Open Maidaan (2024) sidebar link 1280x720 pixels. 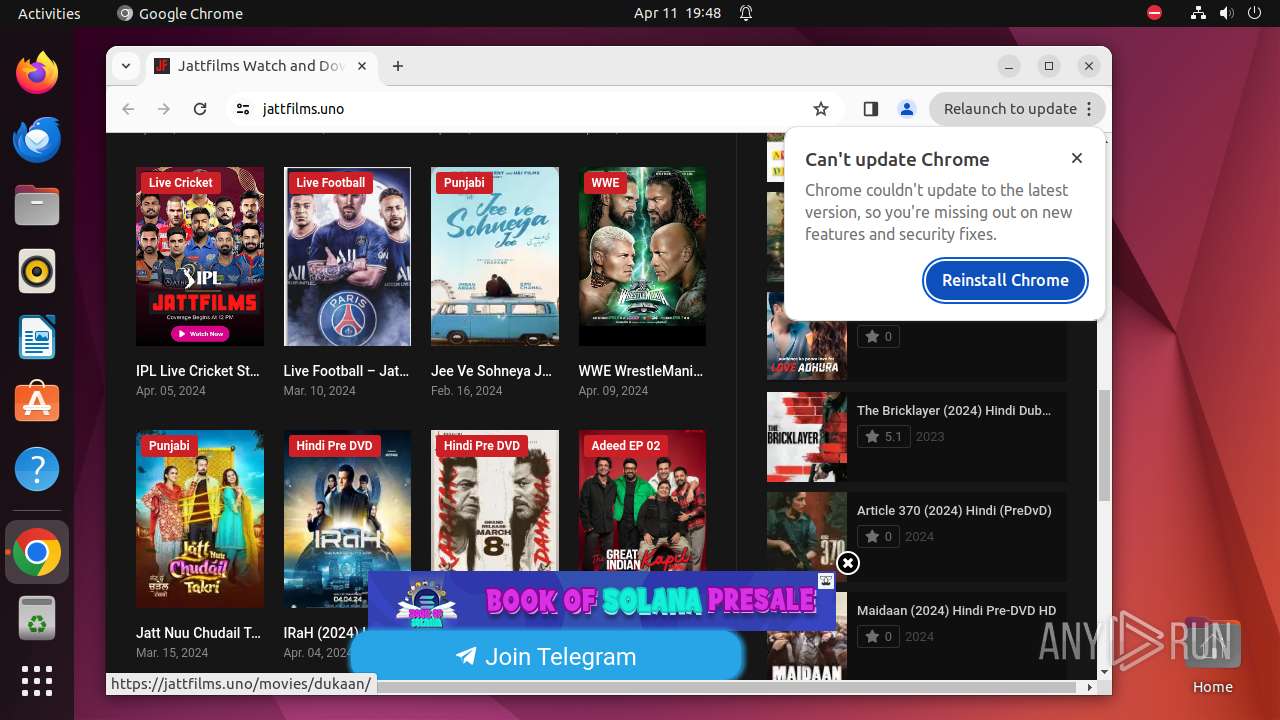[x=956, y=610]
